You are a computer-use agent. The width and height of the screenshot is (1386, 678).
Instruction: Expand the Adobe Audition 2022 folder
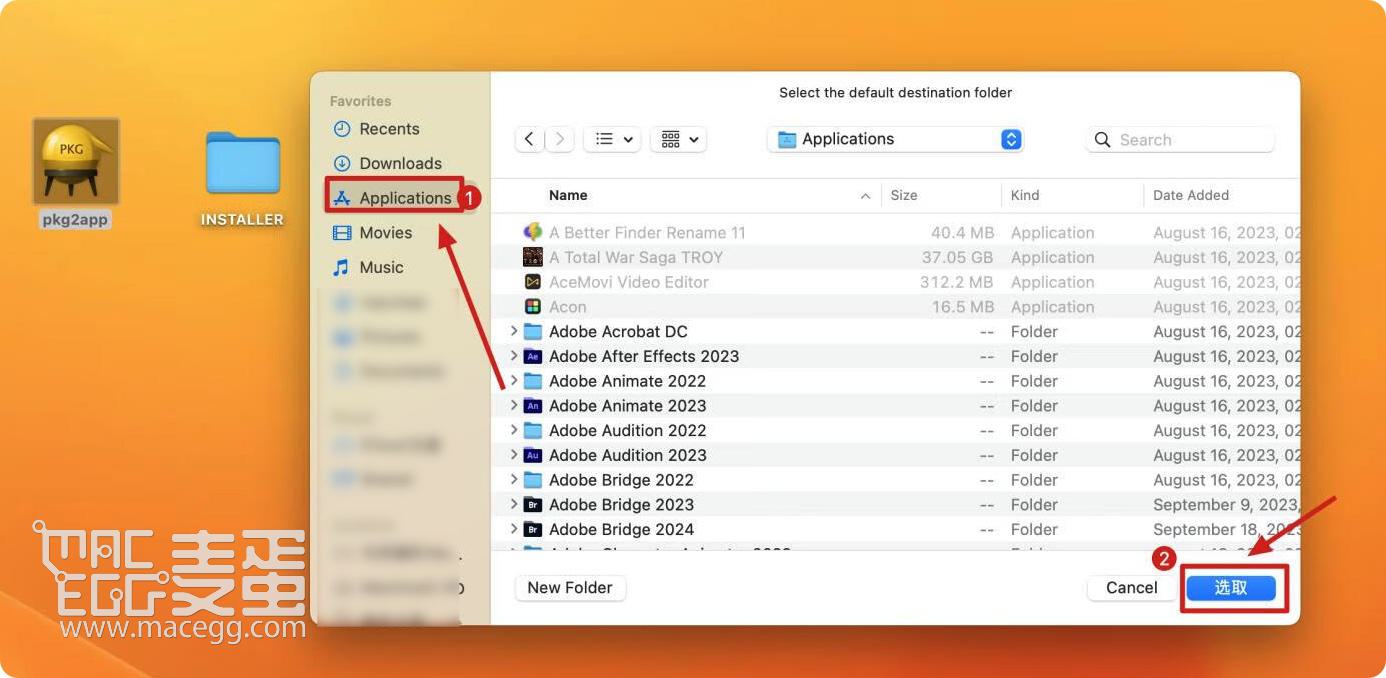514,430
